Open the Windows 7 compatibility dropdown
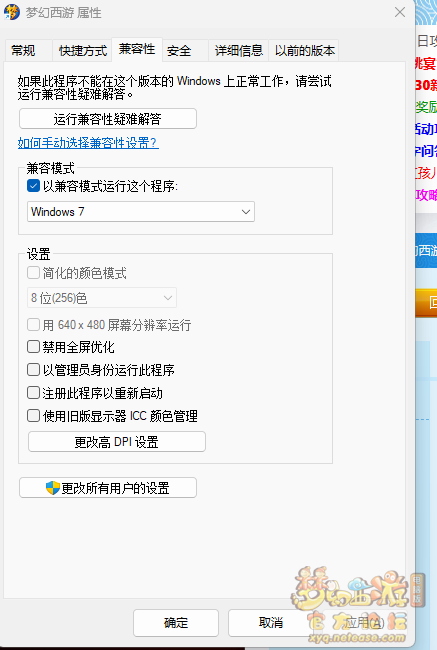Screen dimensions: 437x650 tap(141, 212)
